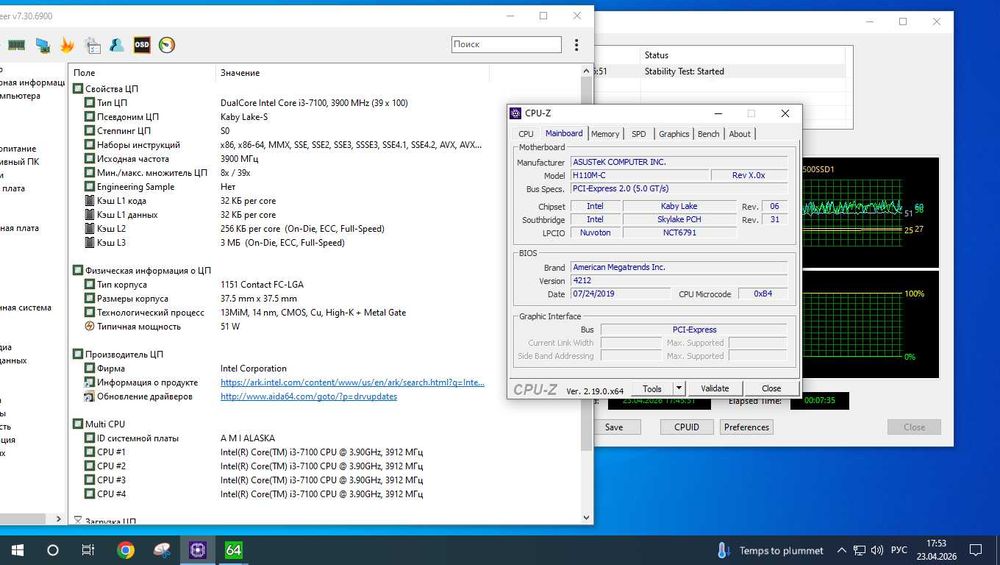
Task: Click the Кэш L1 кода chip icon
Action: coord(90,201)
